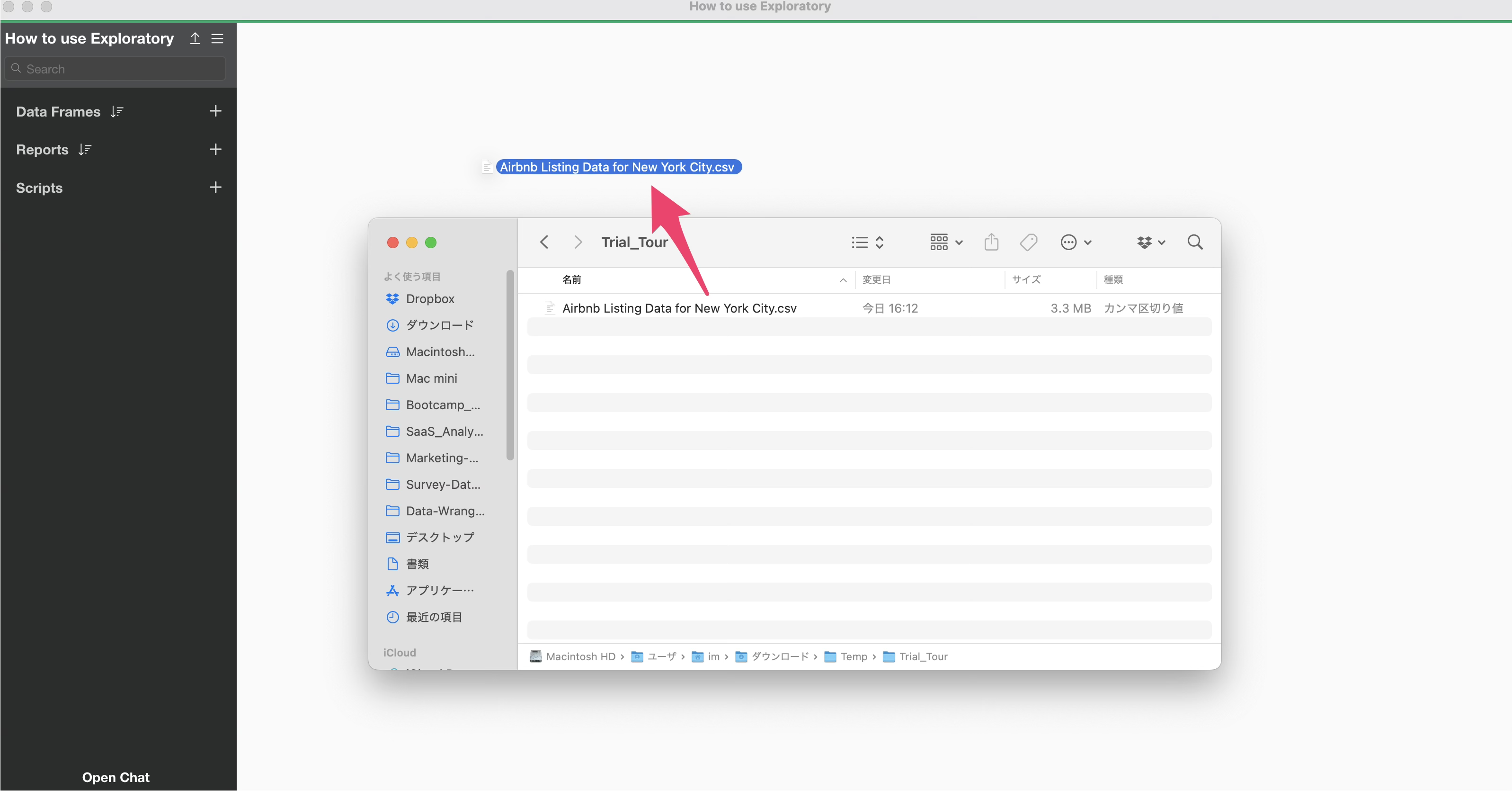Open the project hamburger menu
Image resolution: width=1512 pixels, height=791 pixels.
point(217,38)
